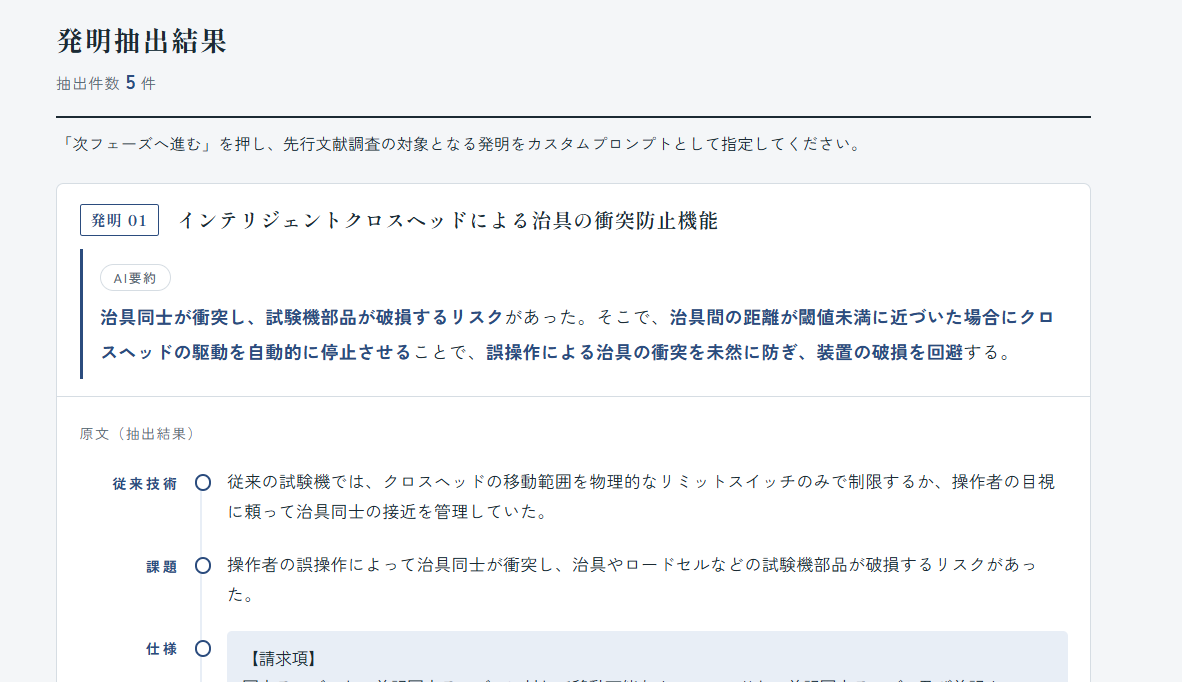Click the AI要約 tag
Screen dimensions: 1182x682
[x=135, y=278]
